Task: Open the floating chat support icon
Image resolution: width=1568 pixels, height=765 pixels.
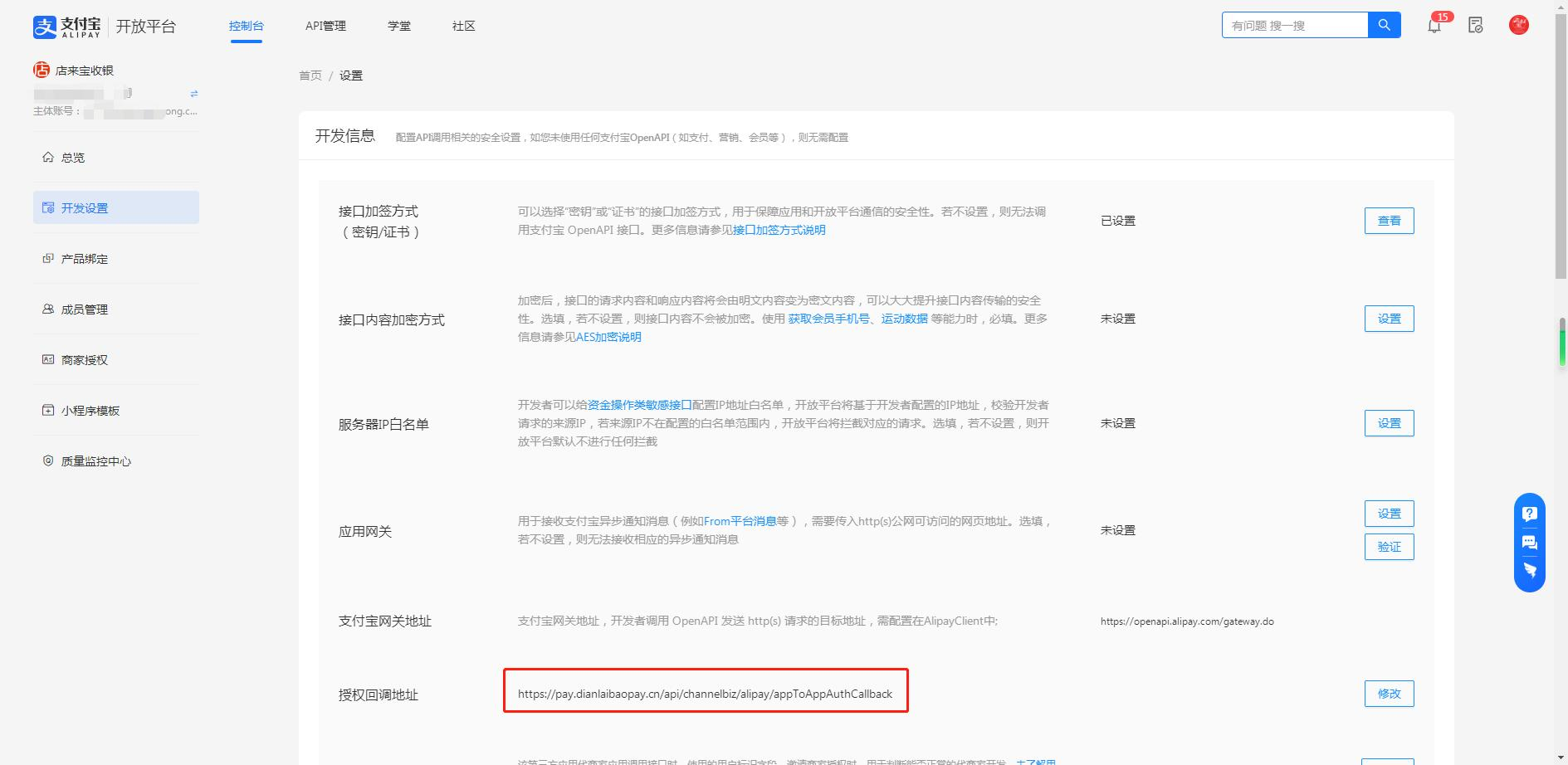Action: click(x=1529, y=543)
